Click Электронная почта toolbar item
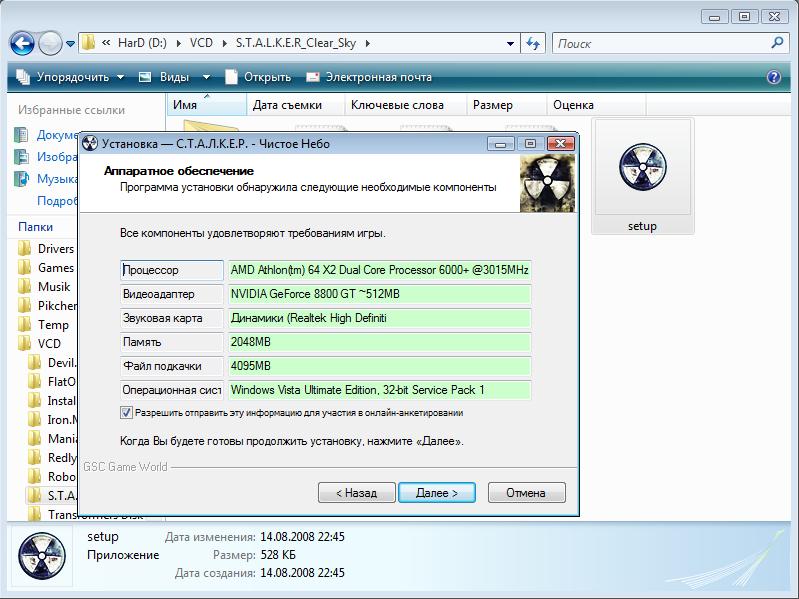 click(x=369, y=77)
